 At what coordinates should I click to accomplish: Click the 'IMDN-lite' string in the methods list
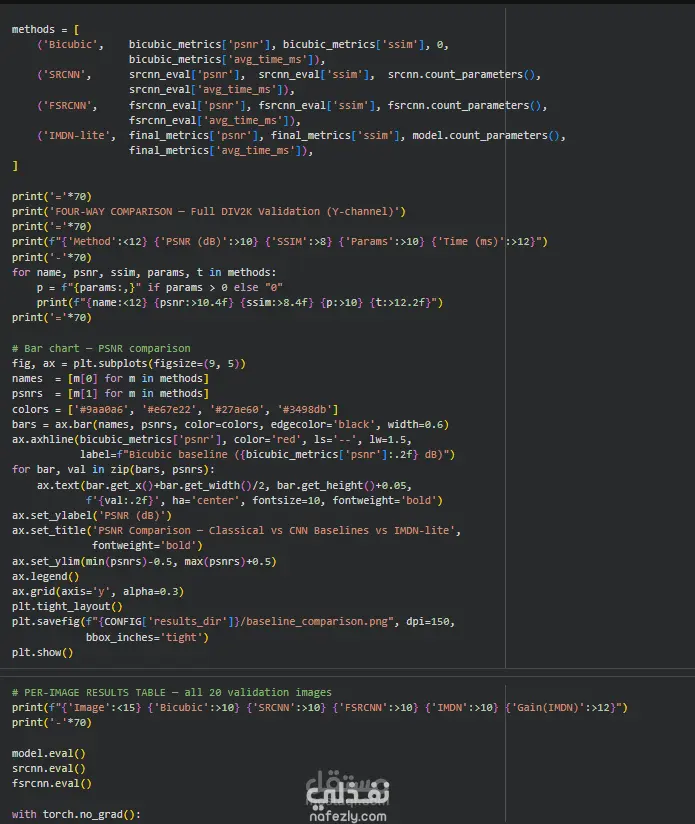coord(79,136)
